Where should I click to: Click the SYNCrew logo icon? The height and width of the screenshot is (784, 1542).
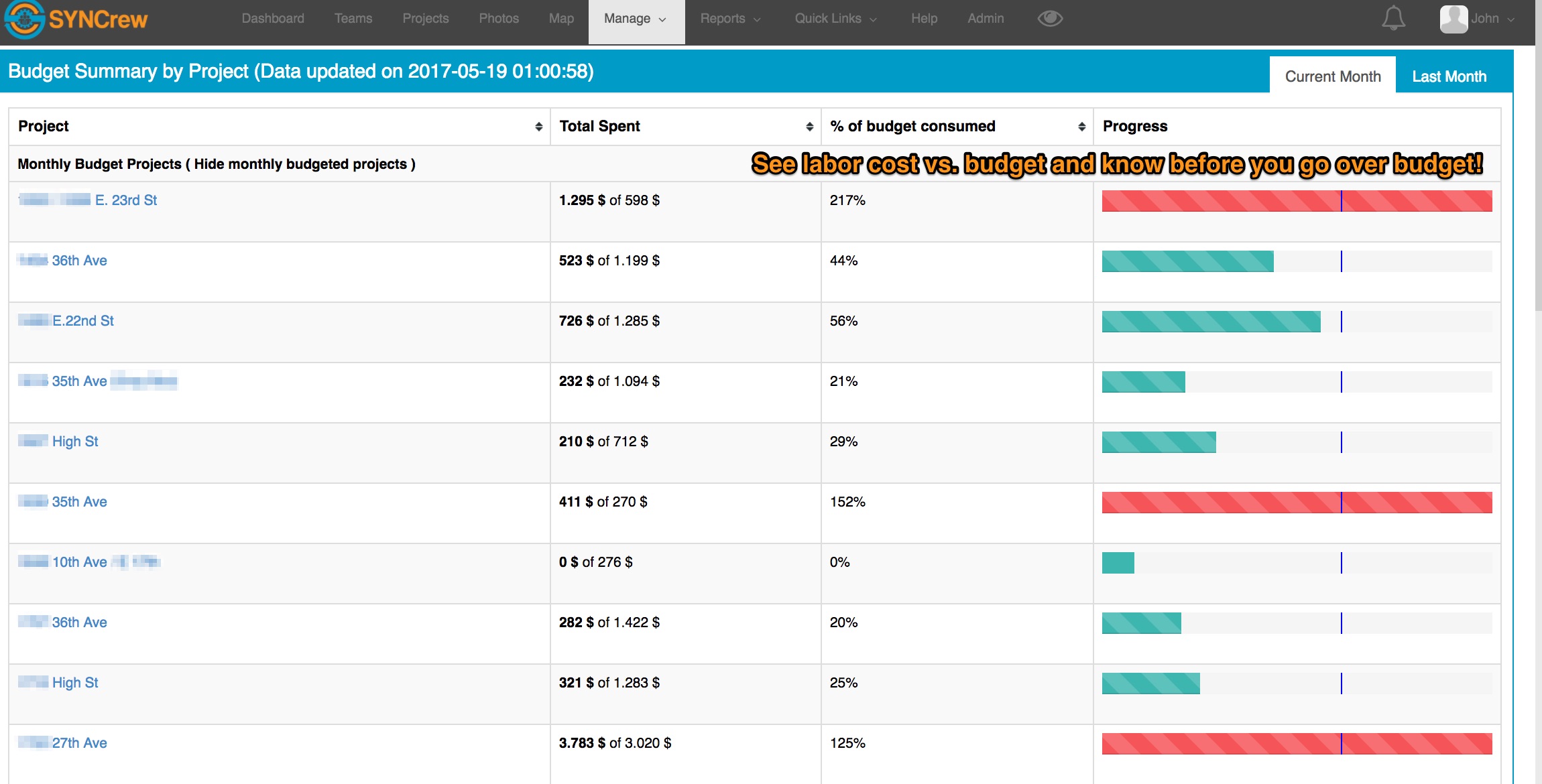[24, 19]
